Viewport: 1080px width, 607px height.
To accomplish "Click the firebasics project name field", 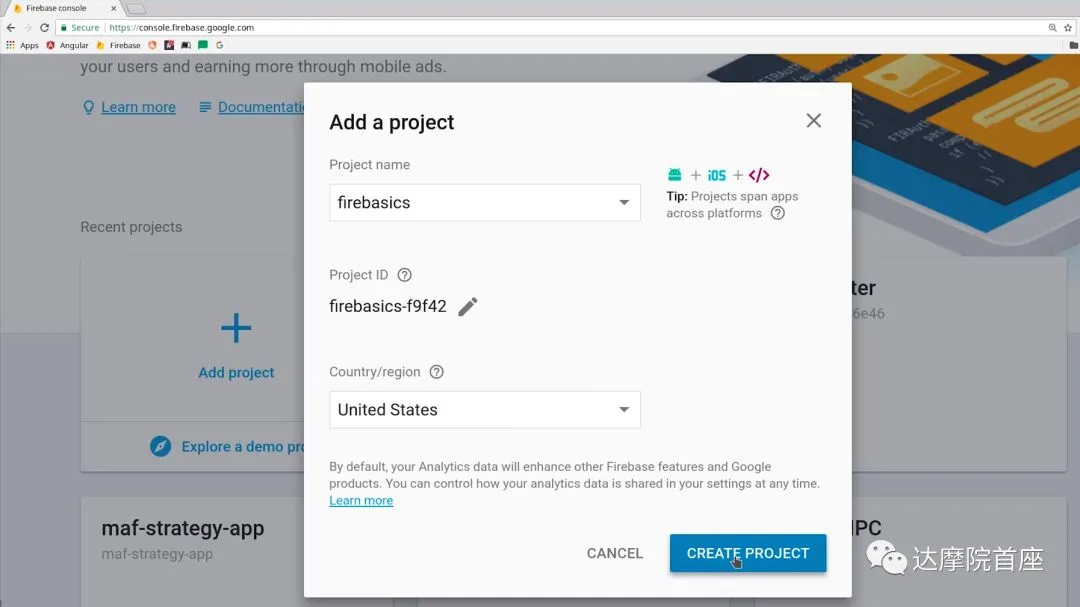I will point(485,203).
